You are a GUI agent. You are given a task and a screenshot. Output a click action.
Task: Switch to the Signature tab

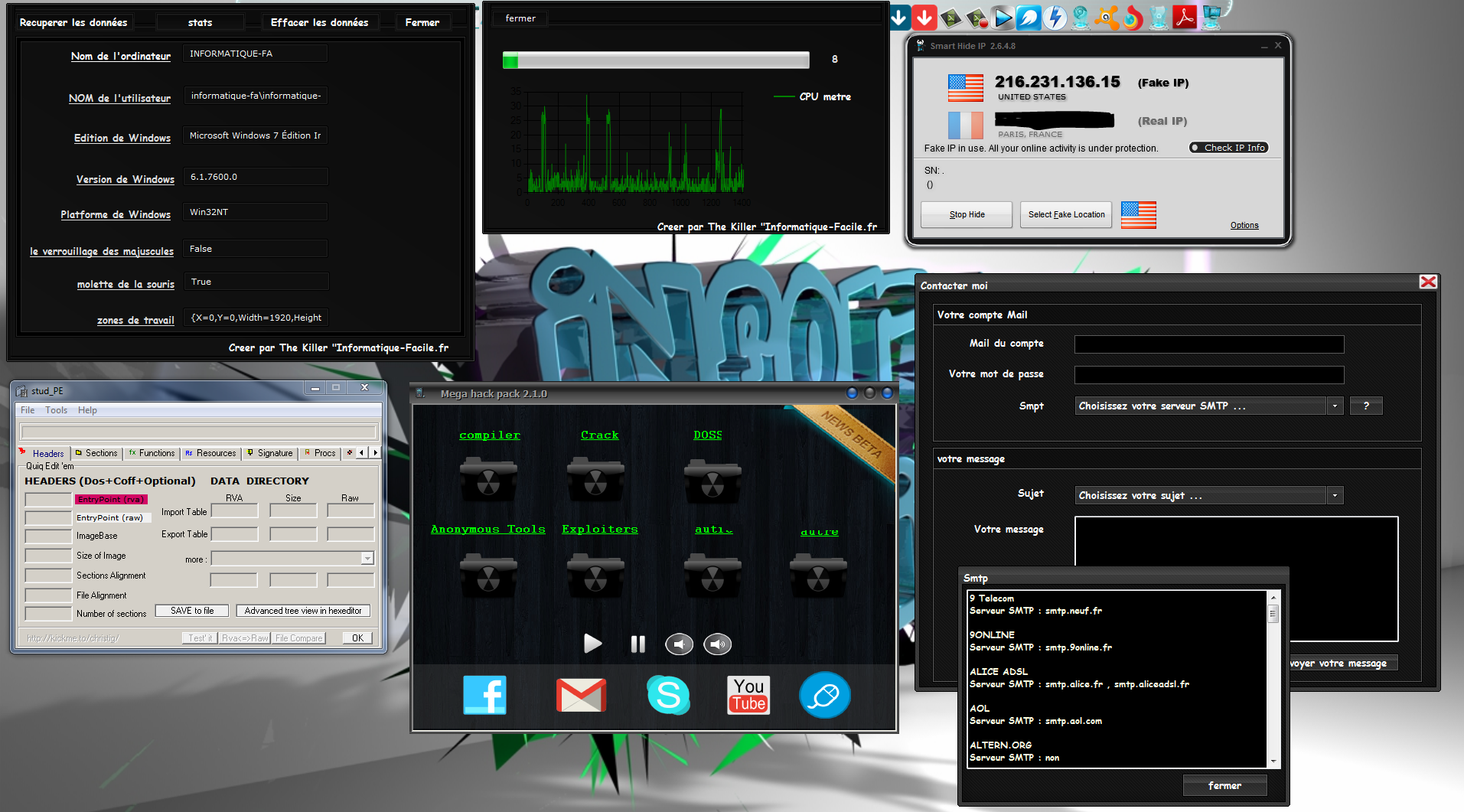269,453
